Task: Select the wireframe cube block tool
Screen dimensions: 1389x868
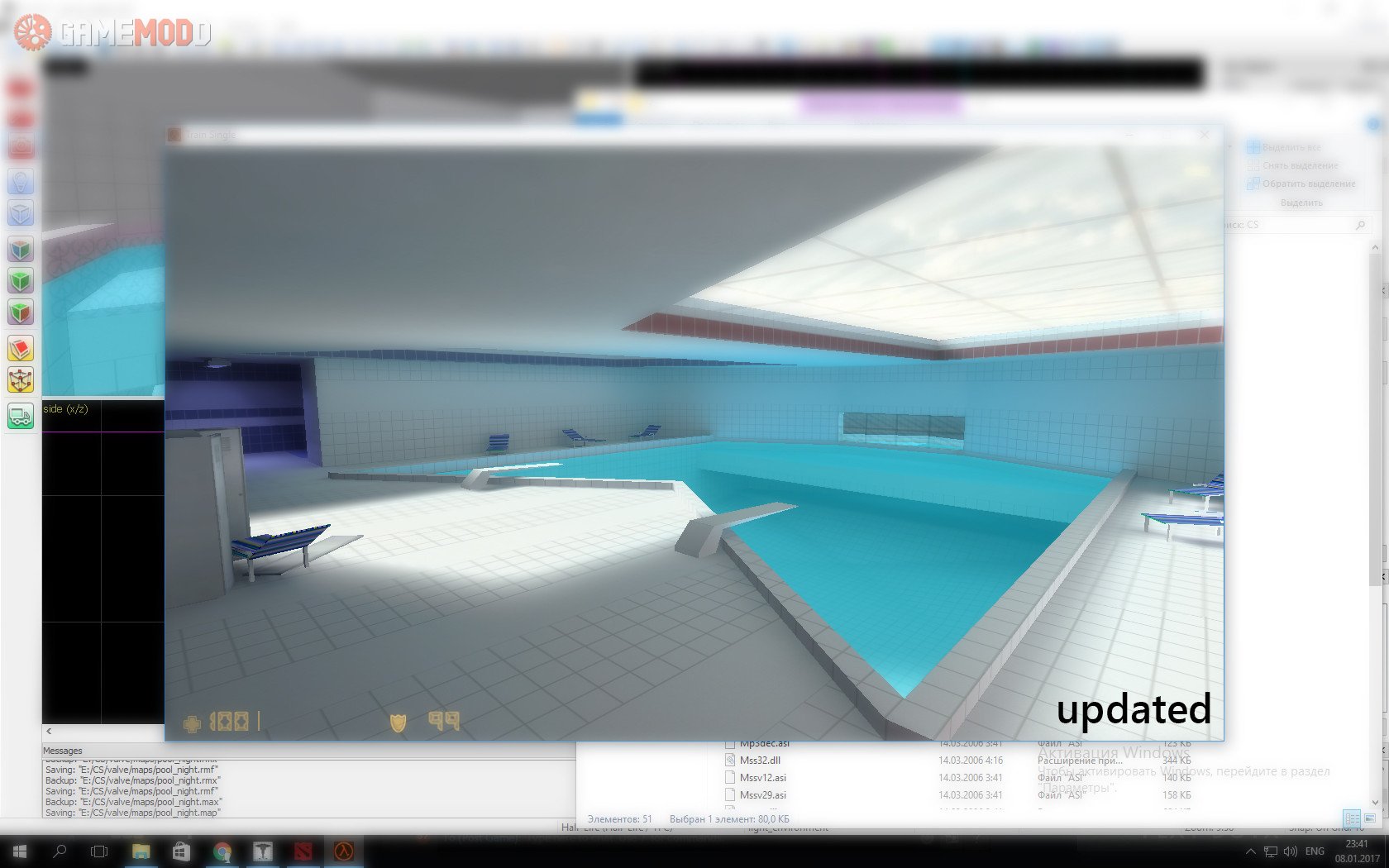Action: [21, 213]
